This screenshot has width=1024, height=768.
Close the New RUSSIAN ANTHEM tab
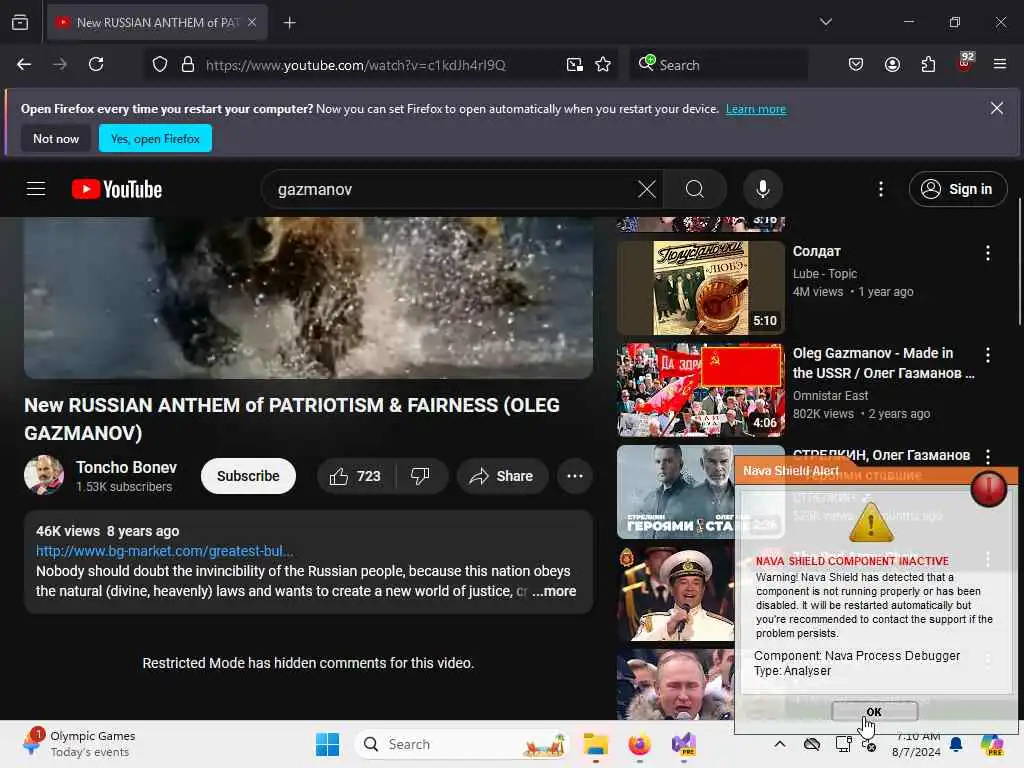pos(252,22)
